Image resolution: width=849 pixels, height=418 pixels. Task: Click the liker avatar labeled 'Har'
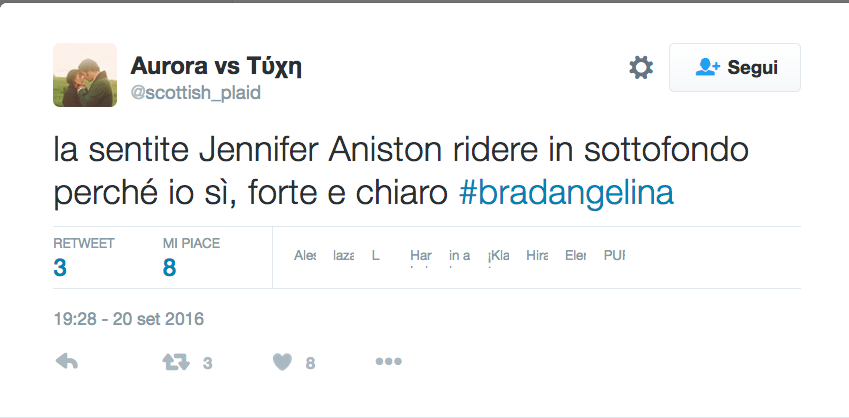[x=421, y=256]
